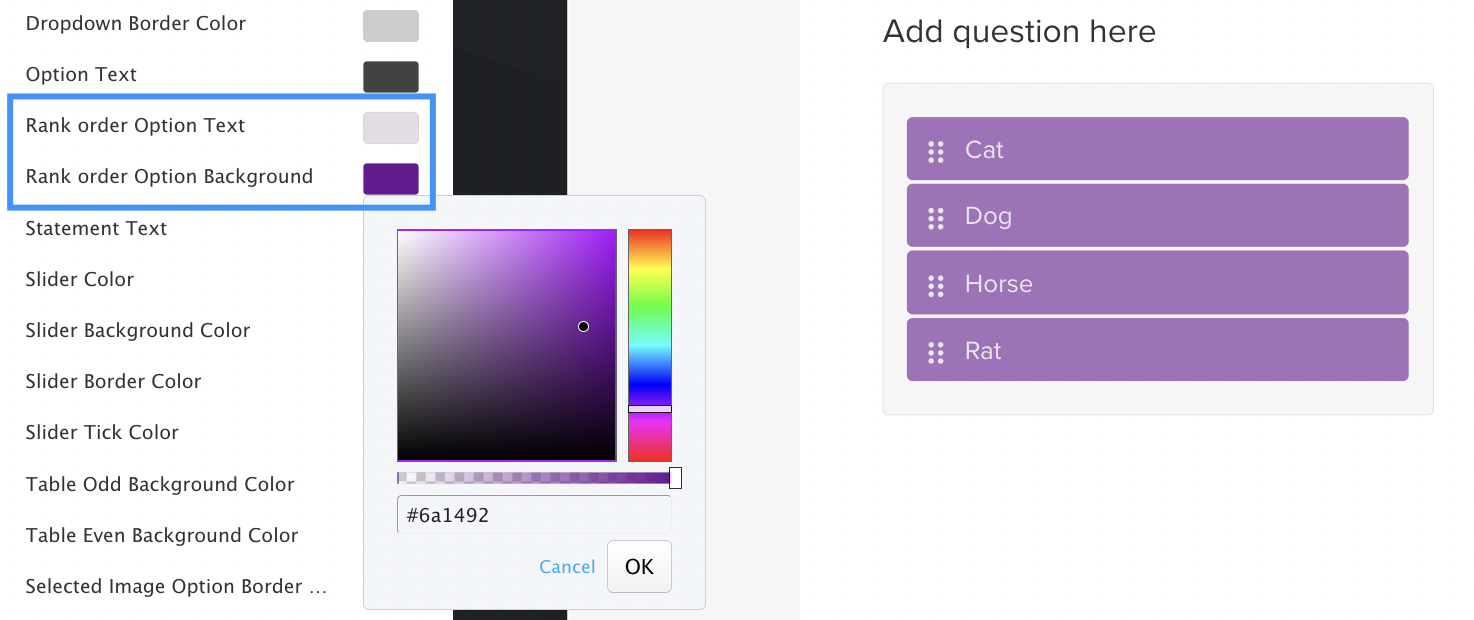Select the Statement Text setting
Screen dimensions: 1474x620
coord(95,229)
